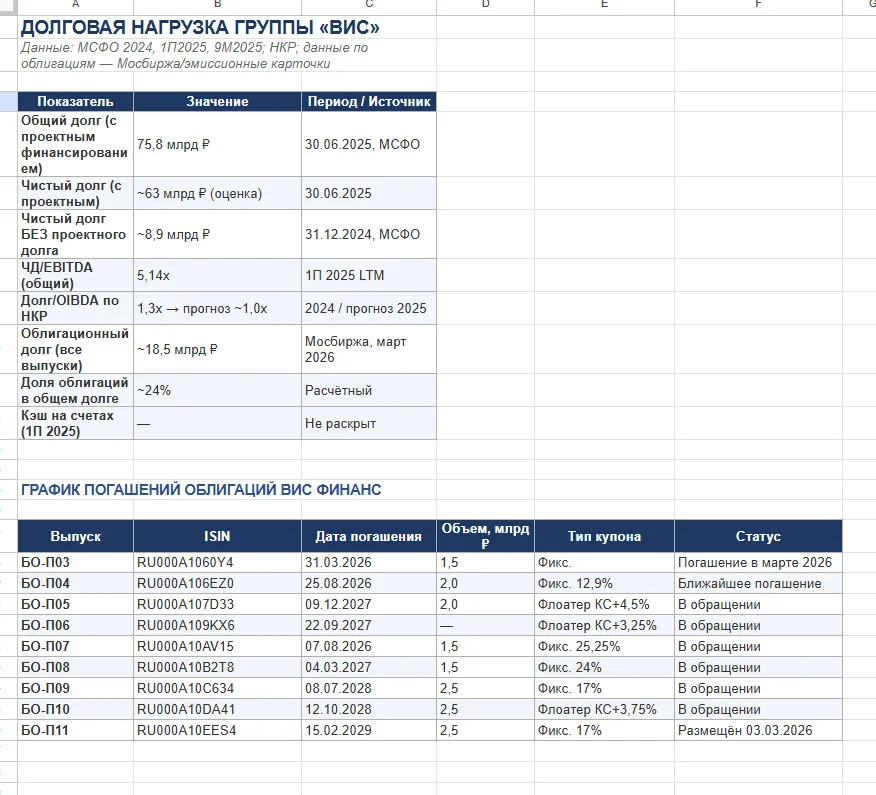Select the bond cell «БО-П05»
This screenshot has width=876, height=795.
[75, 604]
